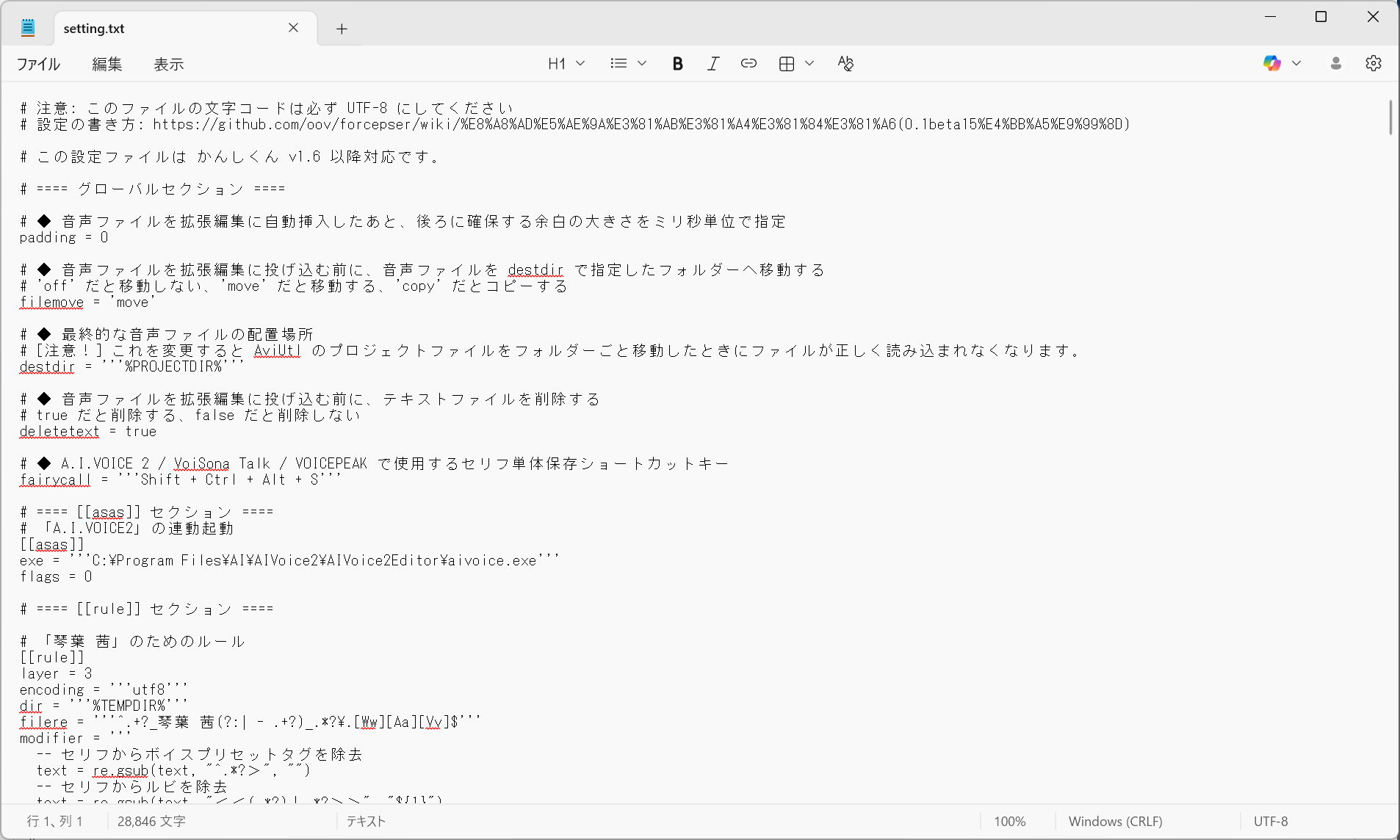Expand the table options dropdown arrow
Screen dimensions: 1400x840
click(x=809, y=64)
